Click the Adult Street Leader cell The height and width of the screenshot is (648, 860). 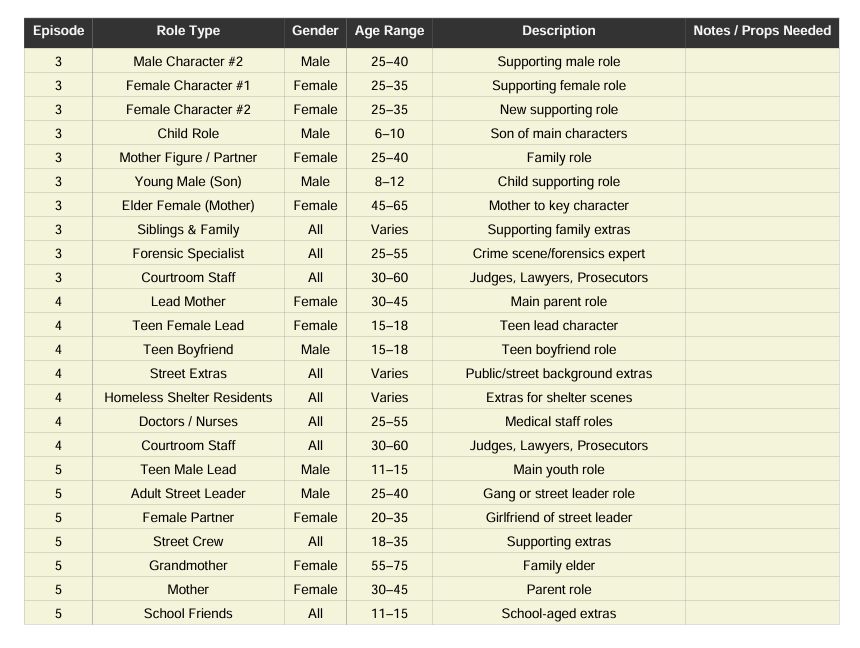tap(188, 494)
